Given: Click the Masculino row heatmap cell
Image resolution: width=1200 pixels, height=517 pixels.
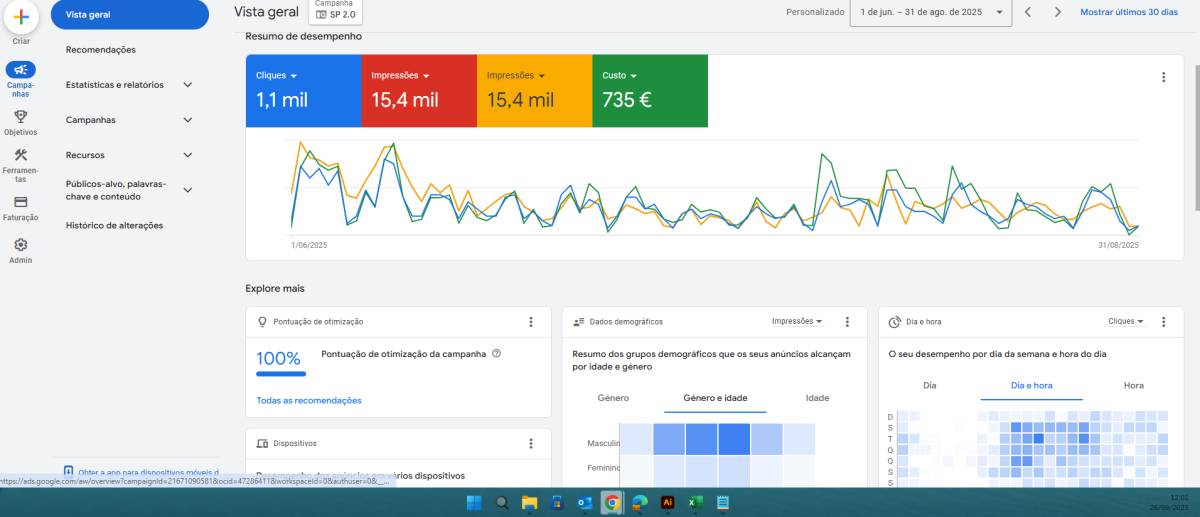Looking at the screenshot, I should pyautogui.click(x=735, y=441).
